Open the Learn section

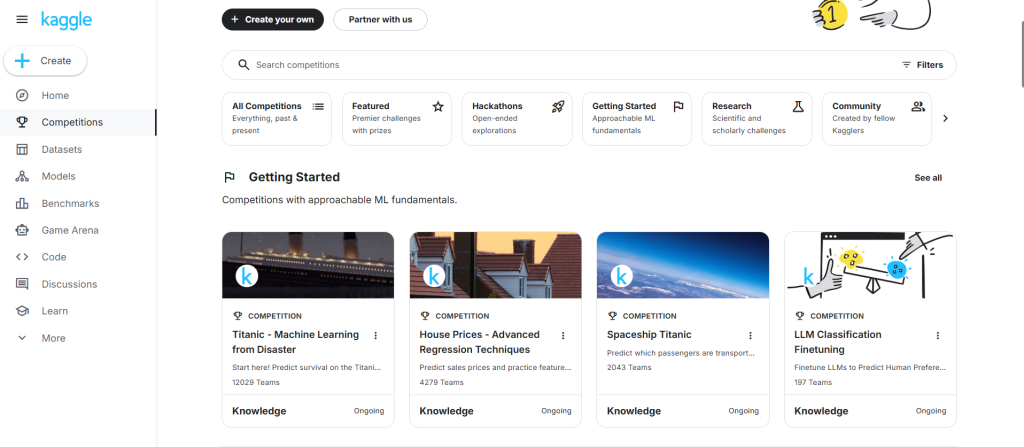(x=54, y=311)
